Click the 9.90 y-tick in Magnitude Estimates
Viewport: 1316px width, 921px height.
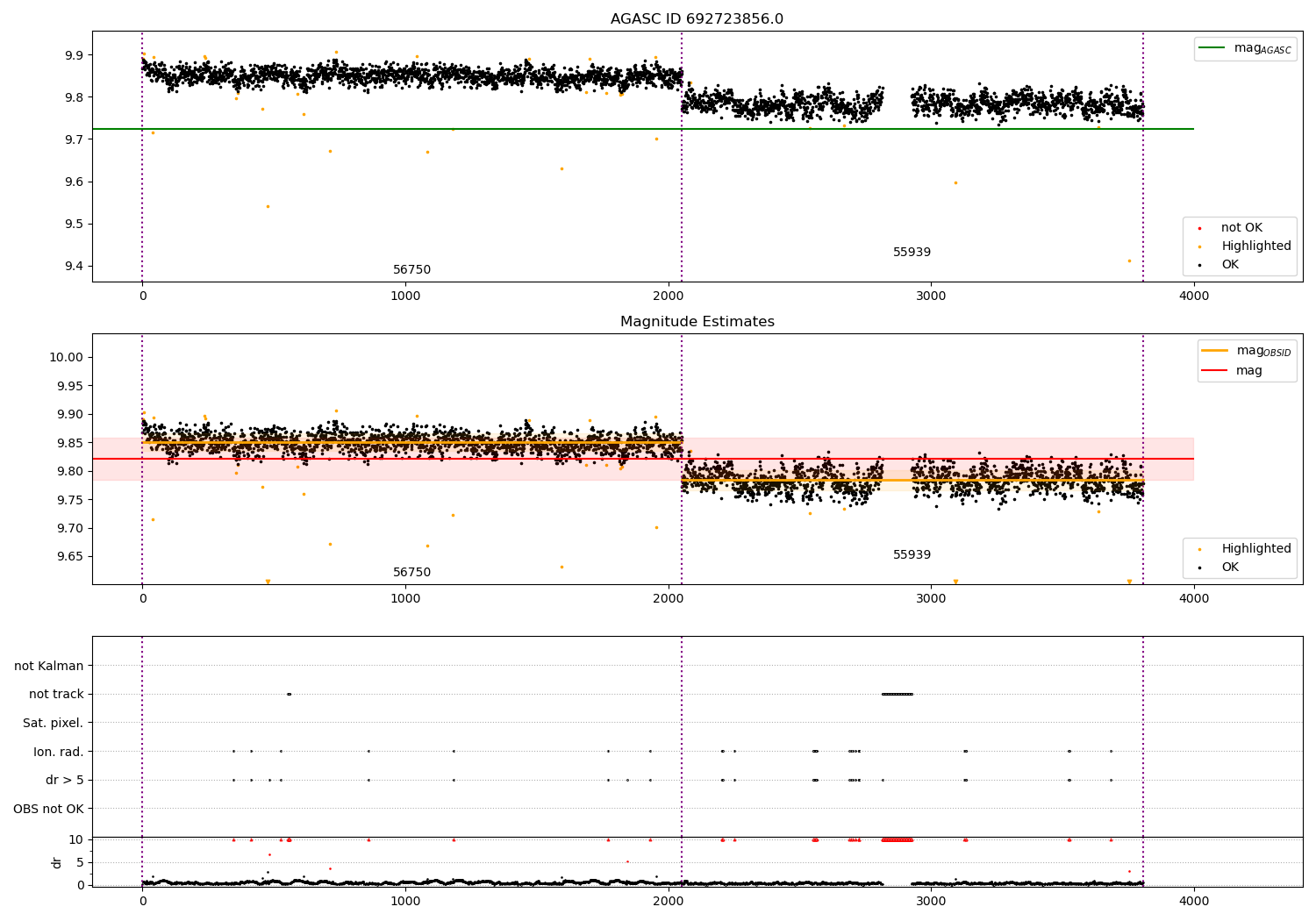coord(70,415)
